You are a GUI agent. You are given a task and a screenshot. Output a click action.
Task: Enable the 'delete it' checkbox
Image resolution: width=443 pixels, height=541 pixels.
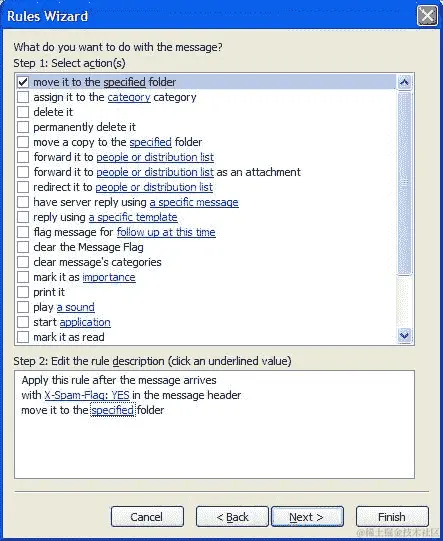point(23,112)
